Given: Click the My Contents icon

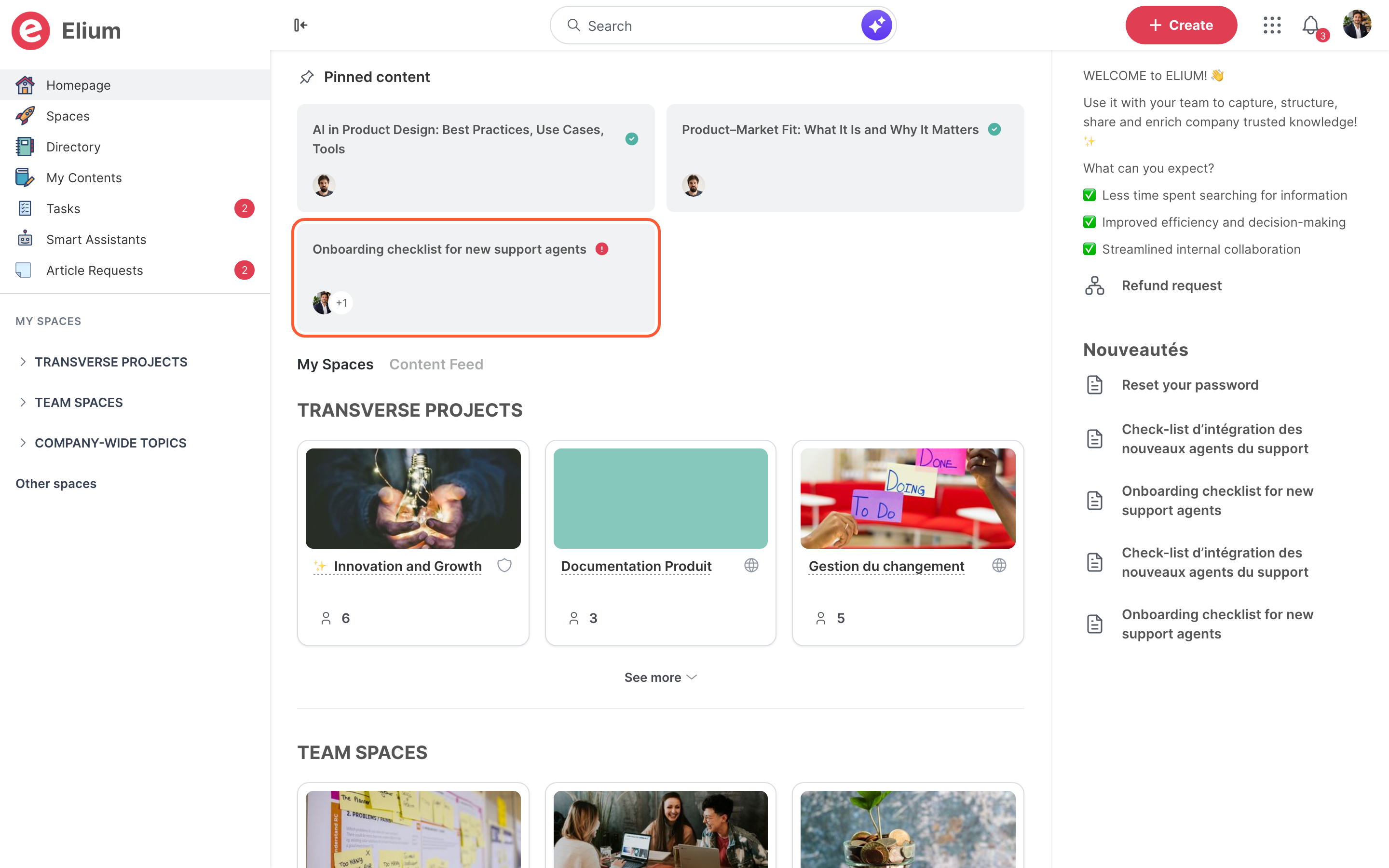Looking at the screenshot, I should coord(25,177).
